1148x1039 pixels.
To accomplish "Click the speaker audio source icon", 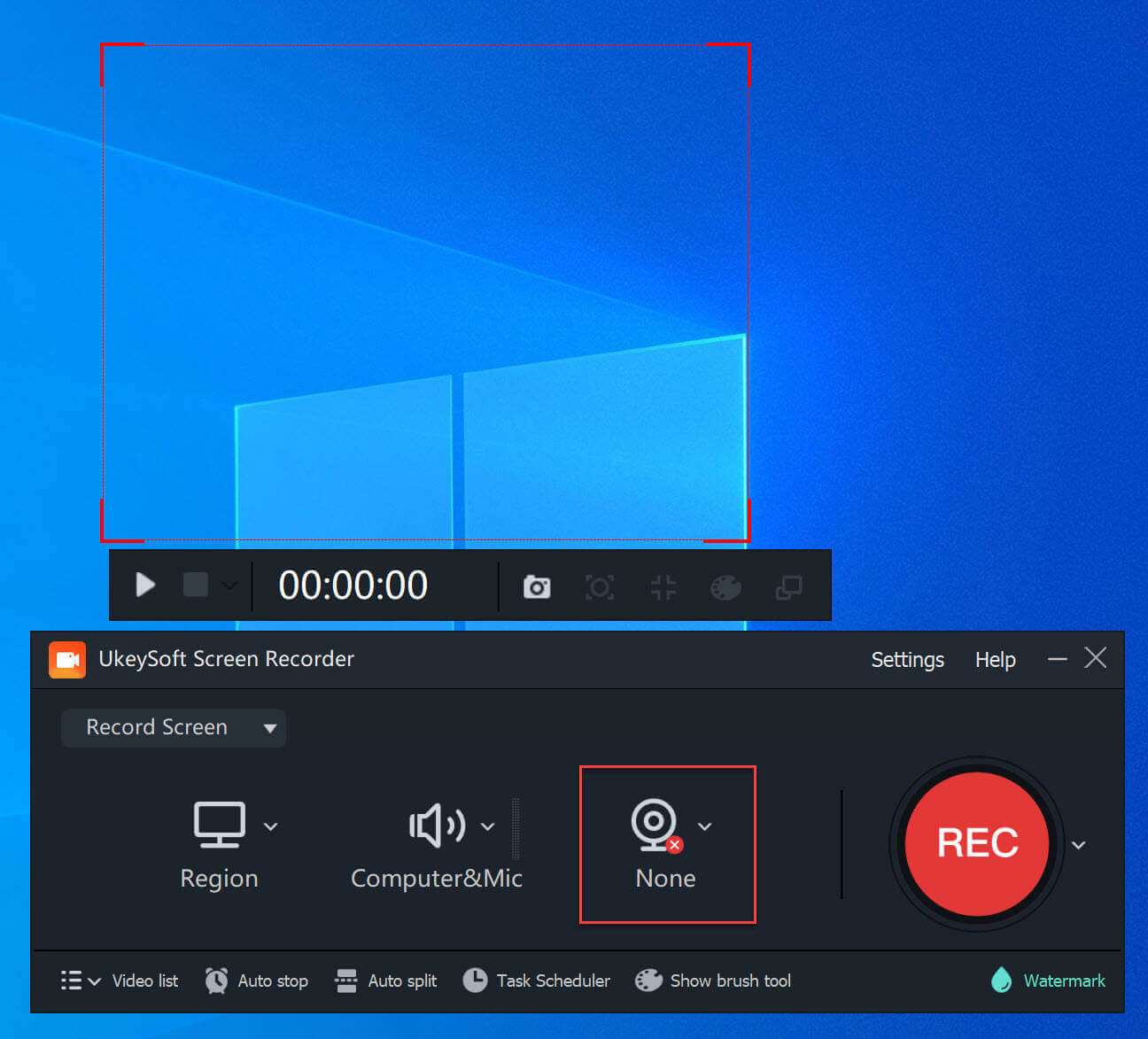I will (x=437, y=826).
